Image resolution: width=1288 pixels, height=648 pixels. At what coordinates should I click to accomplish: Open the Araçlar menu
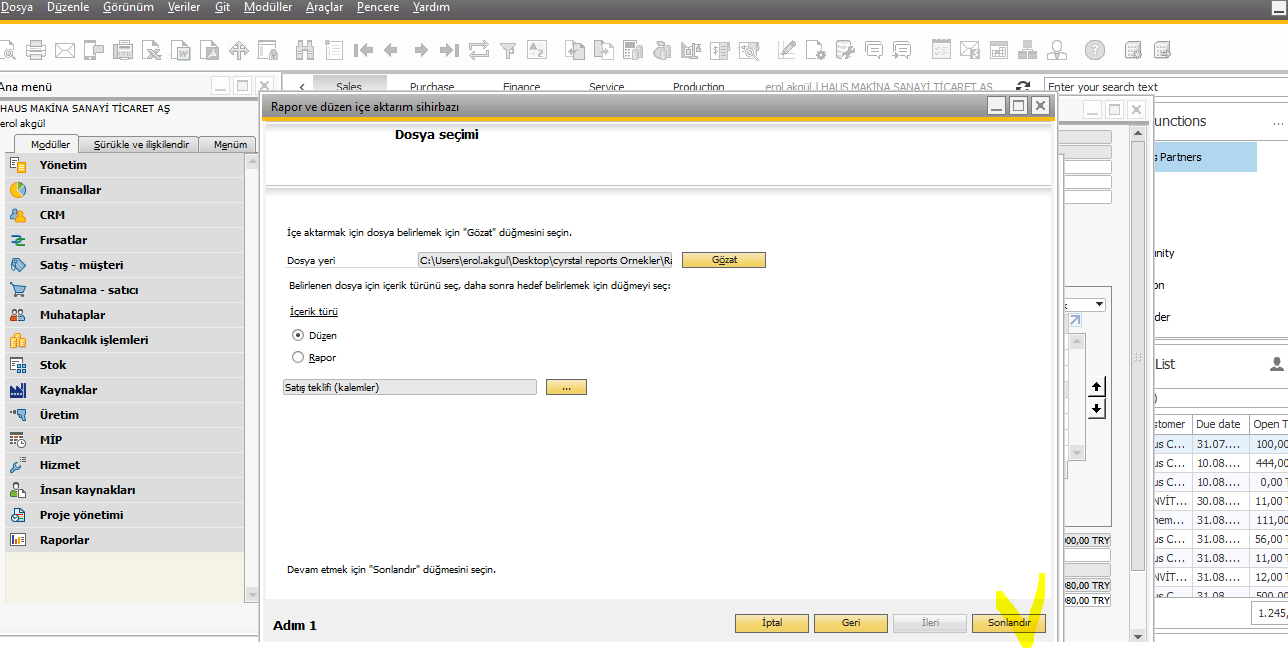[324, 7]
